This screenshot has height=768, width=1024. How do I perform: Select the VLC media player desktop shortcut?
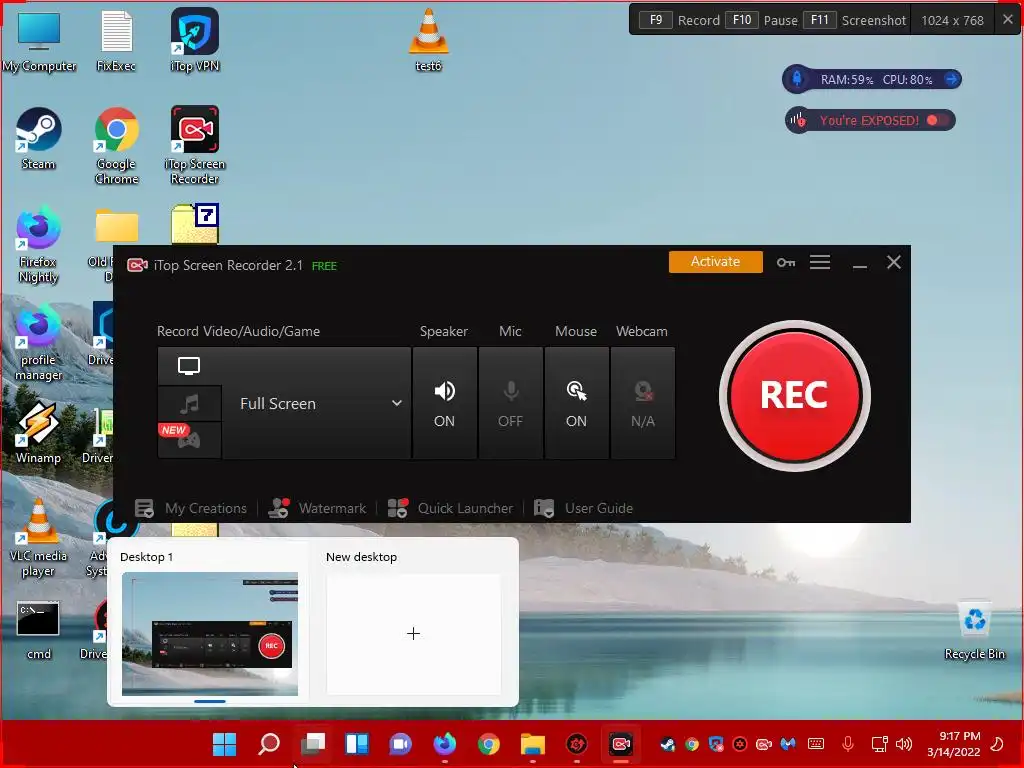pos(39,538)
